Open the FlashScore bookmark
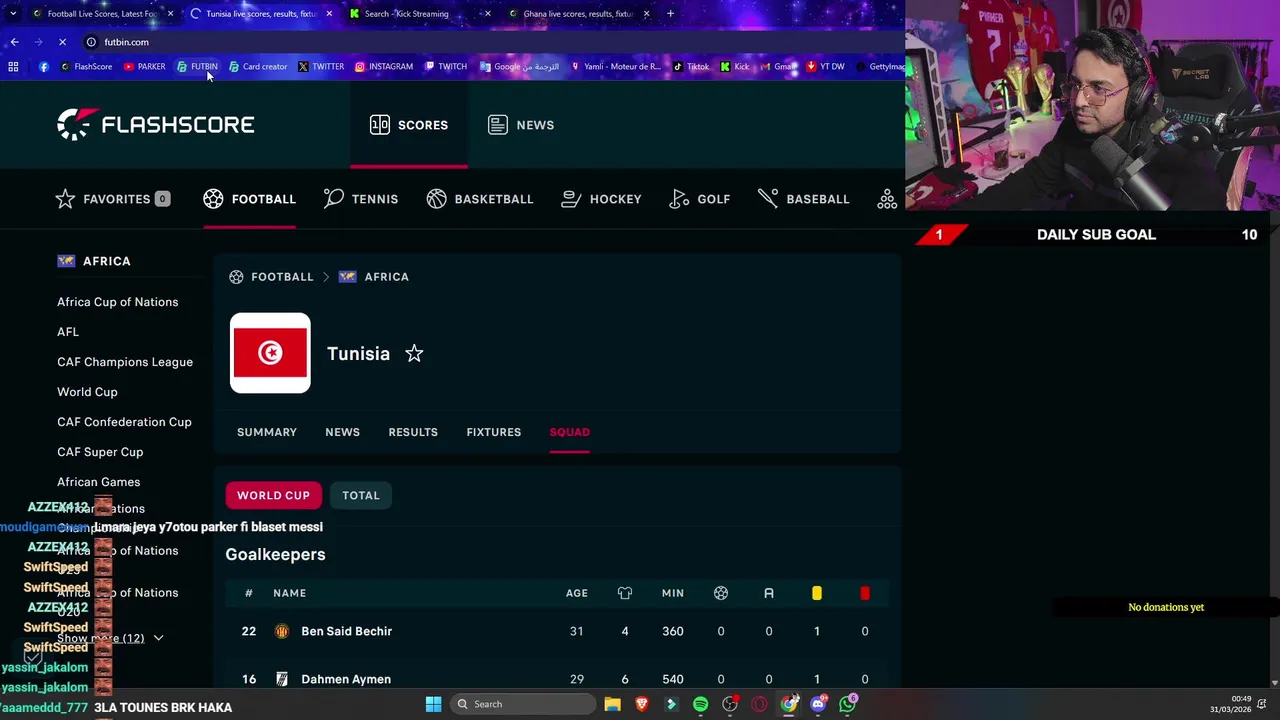 (86, 67)
